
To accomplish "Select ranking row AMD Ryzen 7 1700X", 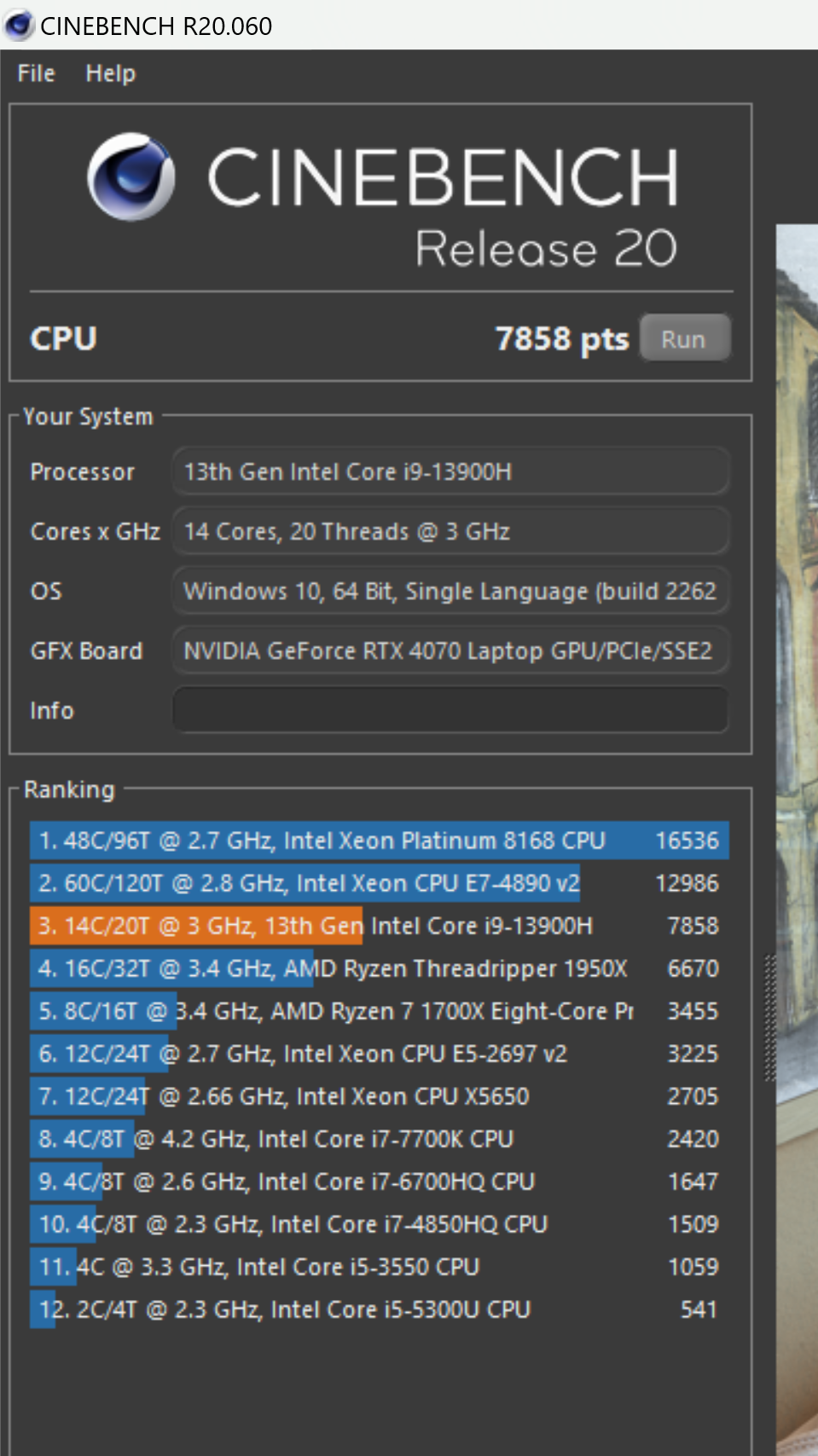I will point(380,1011).
